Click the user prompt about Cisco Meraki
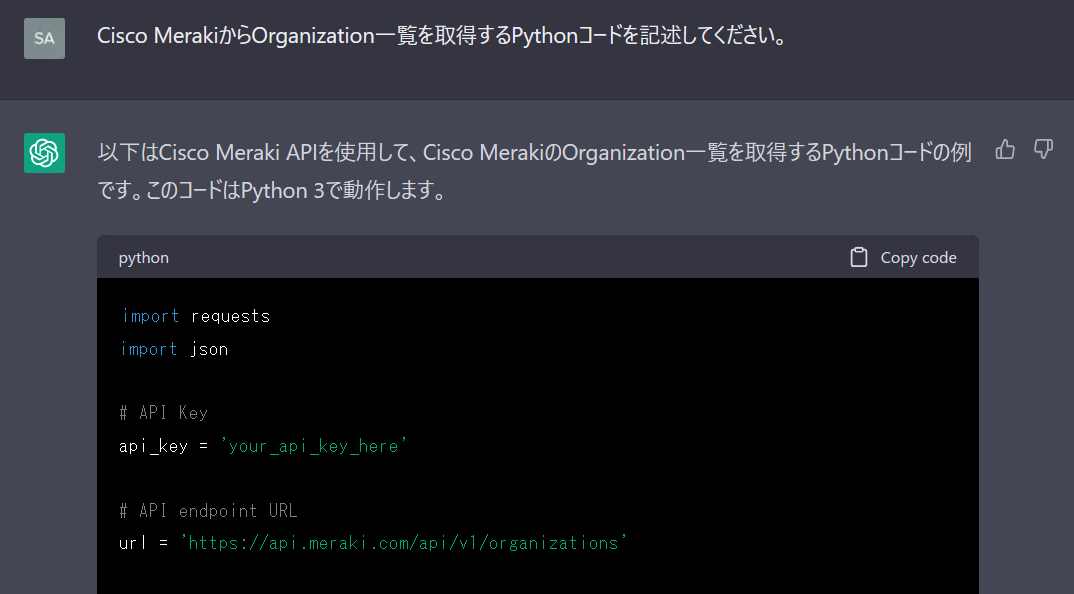 tap(443, 36)
